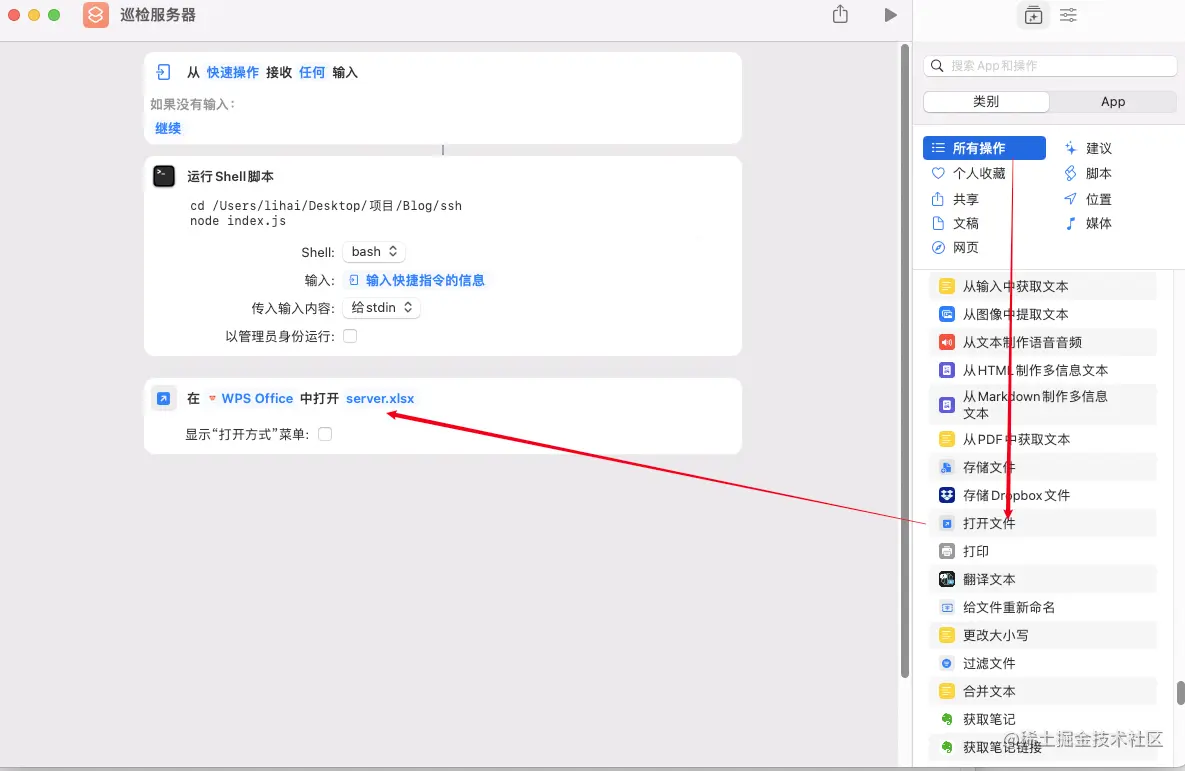This screenshot has height=771, width=1185.
Task: Click the Shortcuts app icon beside 巡检服务器
Action: click(96, 14)
